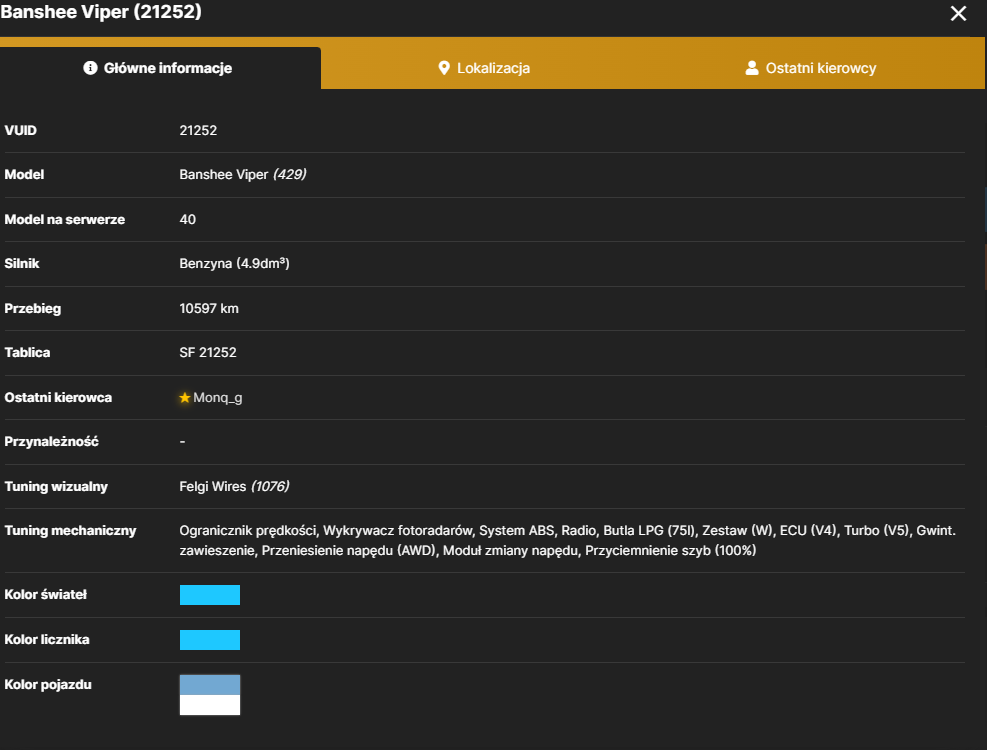Click the Ostatni kierowca row label

click(x=58, y=397)
